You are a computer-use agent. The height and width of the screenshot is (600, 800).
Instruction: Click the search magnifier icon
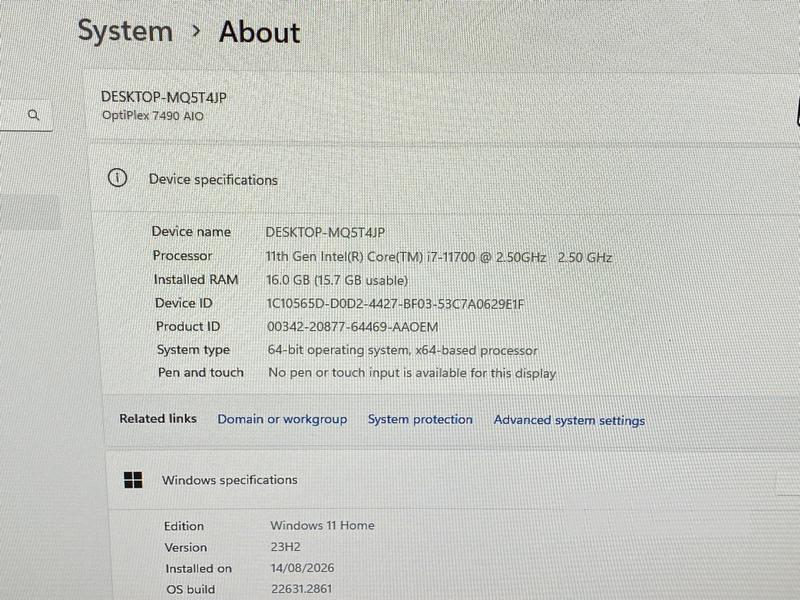pos(34,115)
